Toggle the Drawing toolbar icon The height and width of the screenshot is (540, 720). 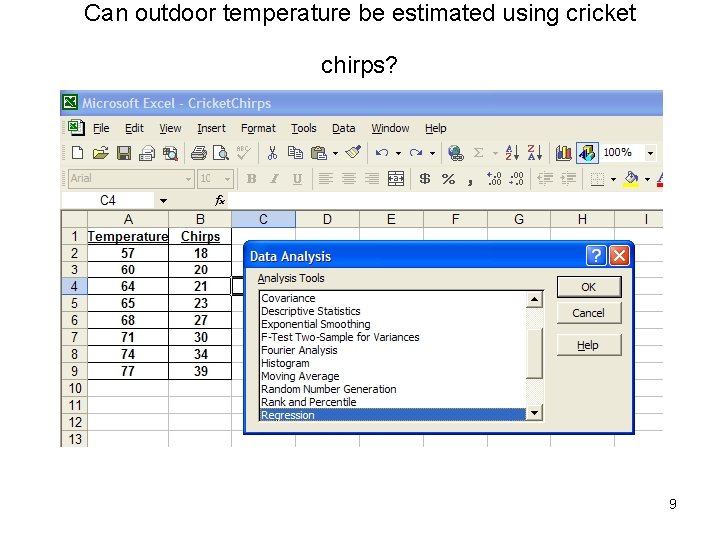pos(587,153)
